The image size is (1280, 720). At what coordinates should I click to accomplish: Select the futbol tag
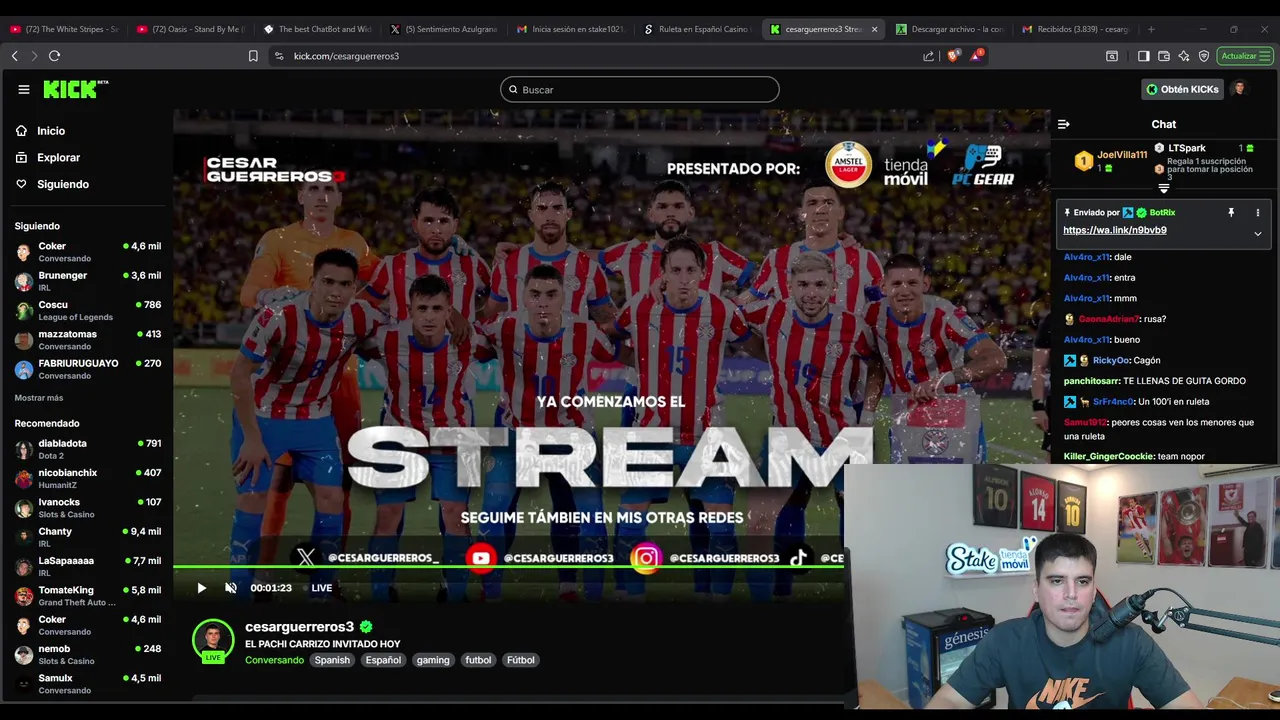(478, 660)
